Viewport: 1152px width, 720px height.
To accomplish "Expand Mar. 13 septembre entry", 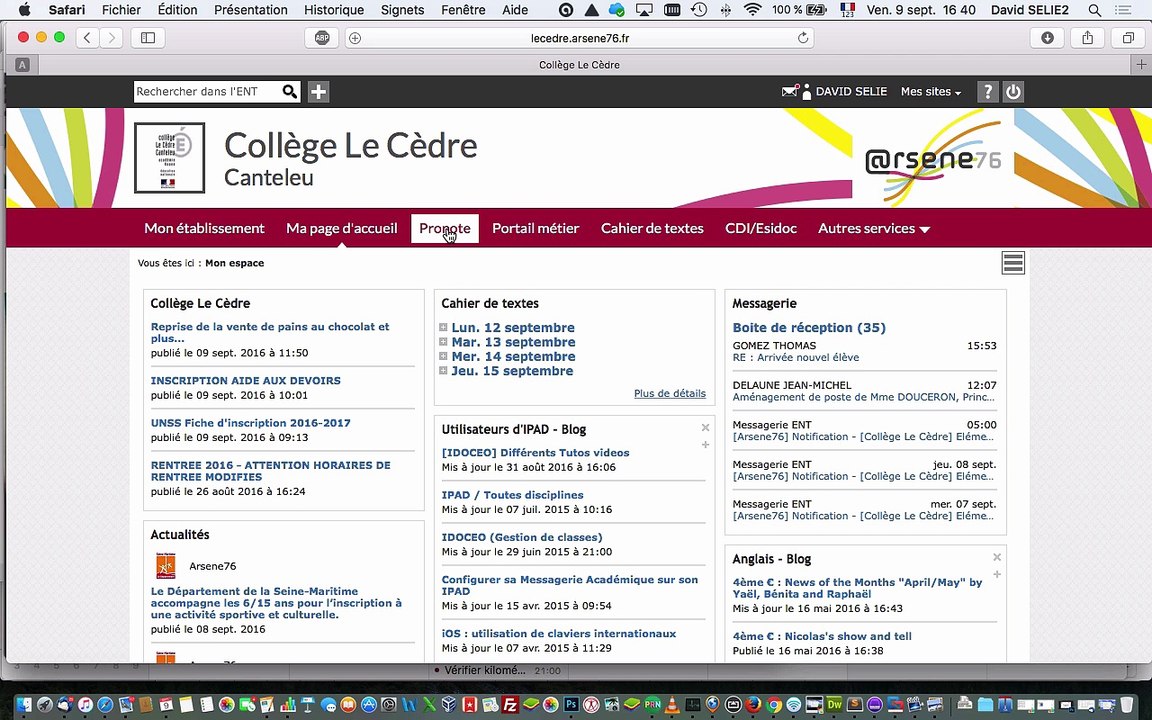I will click(443, 342).
